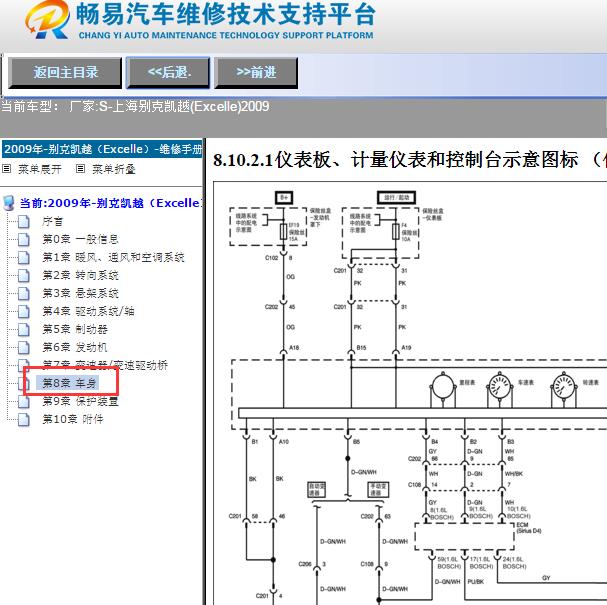Image resolution: width=607 pixels, height=605 pixels.
Task: Open 第9章 保护装置
Action: point(80,401)
